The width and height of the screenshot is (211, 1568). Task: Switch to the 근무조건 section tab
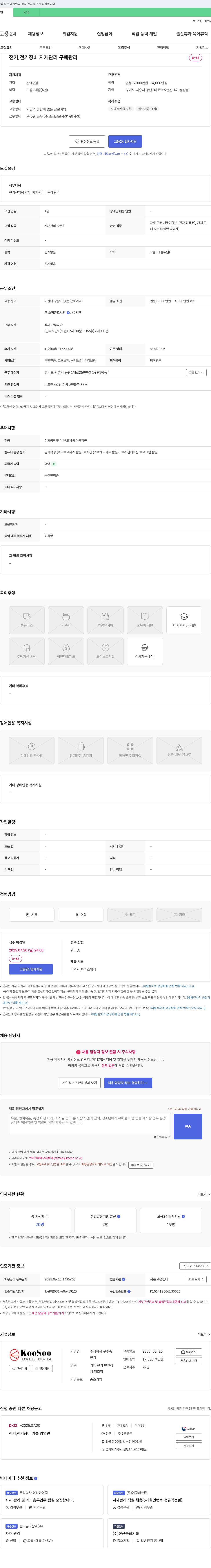46,47
